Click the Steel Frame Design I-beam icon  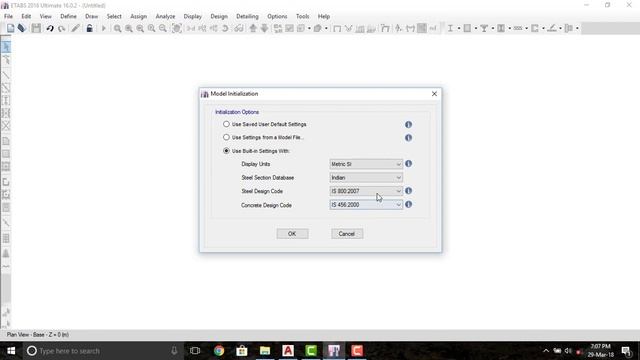click(450, 28)
